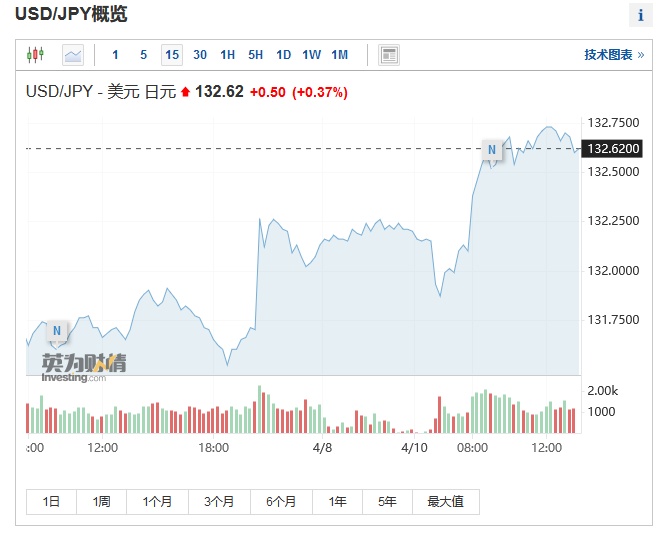Show the 最大值 time range
Image resolution: width=667 pixels, height=534 pixels.
coord(446,501)
